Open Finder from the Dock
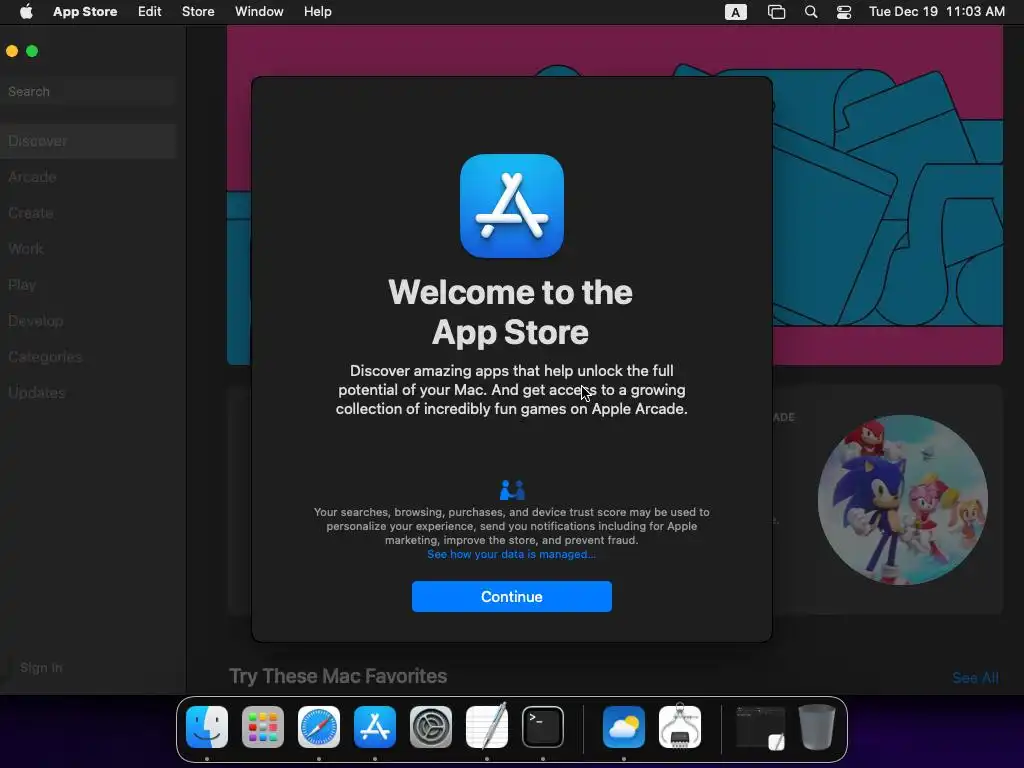 tap(207, 727)
